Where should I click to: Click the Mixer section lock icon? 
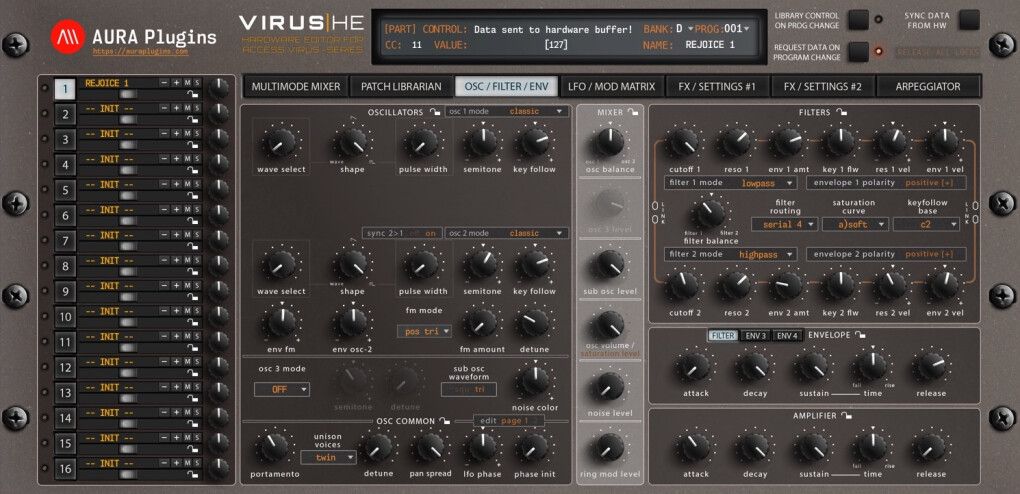point(634,113)
